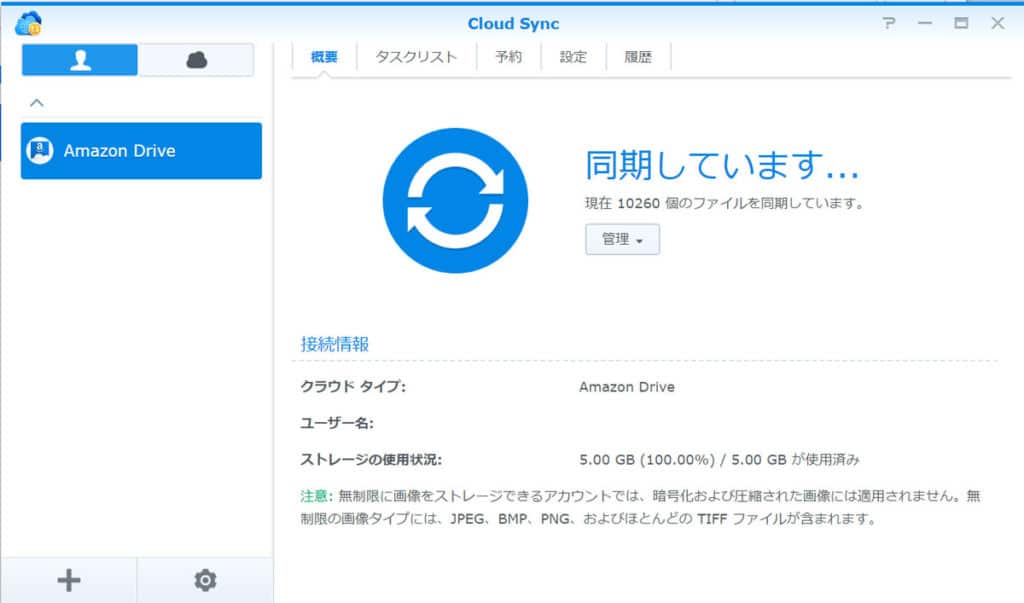1024x603 pixels.
Task: Switch to the cloud view icon
Action: (196, 60)
